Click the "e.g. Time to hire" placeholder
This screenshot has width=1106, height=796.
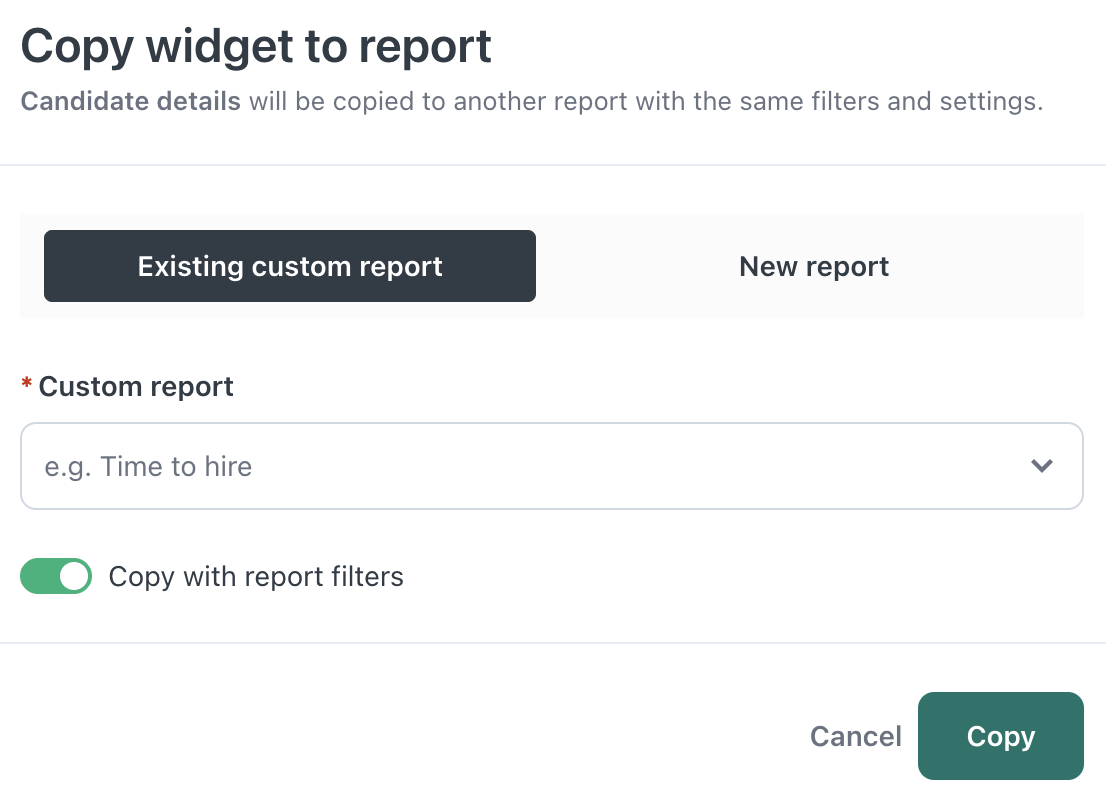[x=148, y=466]
